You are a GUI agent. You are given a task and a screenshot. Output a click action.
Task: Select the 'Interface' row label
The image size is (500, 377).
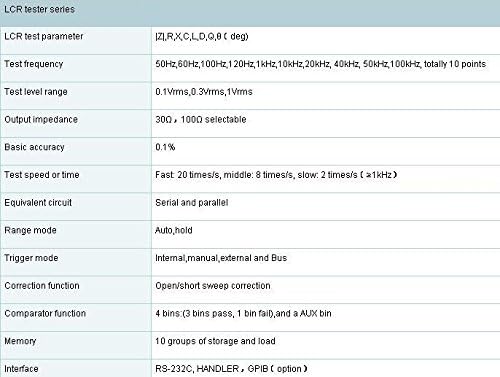pyautogui.click(x=21, y=369)
